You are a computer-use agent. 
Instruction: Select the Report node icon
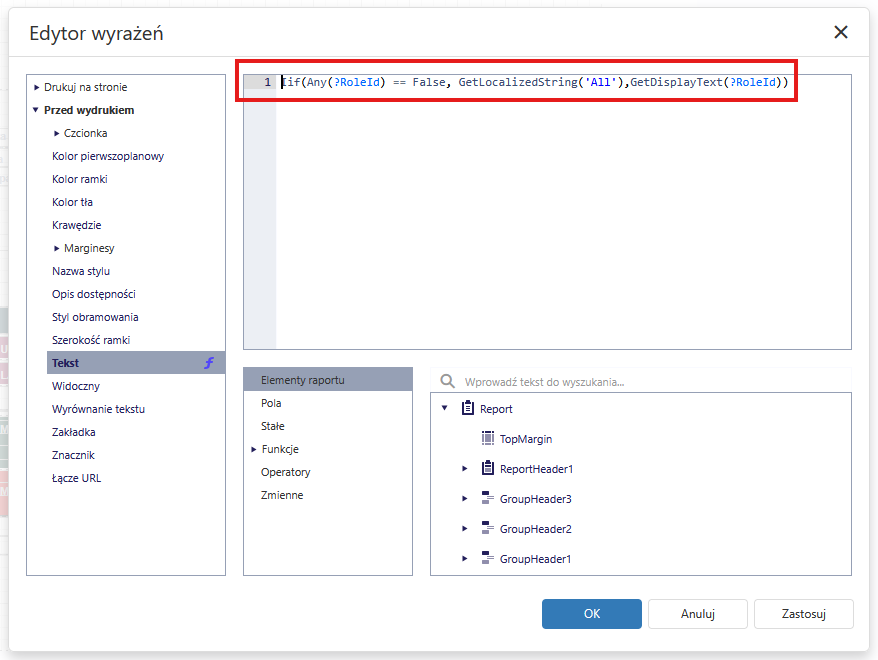(468, 408)
